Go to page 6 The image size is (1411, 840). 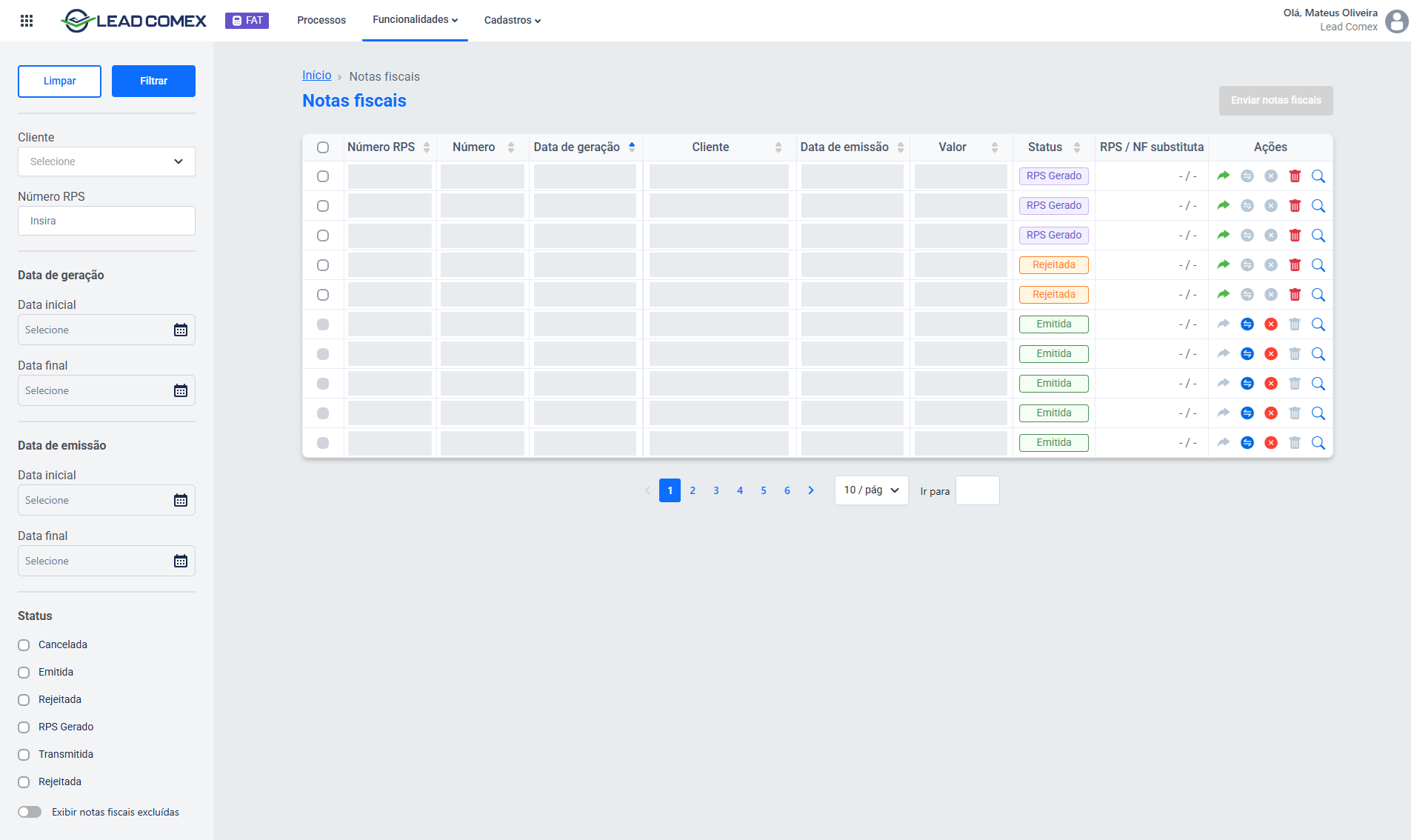787,490
